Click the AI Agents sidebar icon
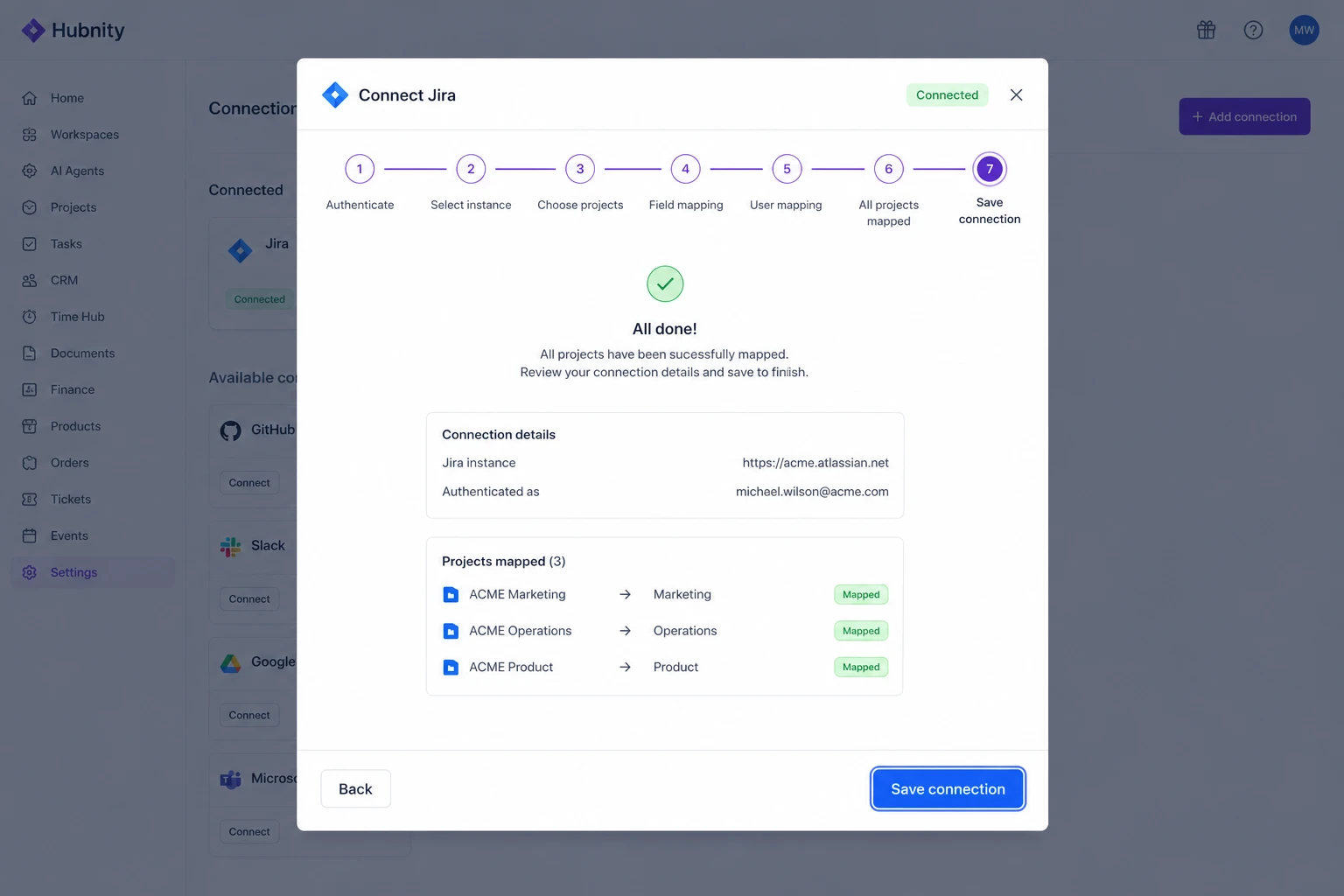 click(x=30, y=171)
